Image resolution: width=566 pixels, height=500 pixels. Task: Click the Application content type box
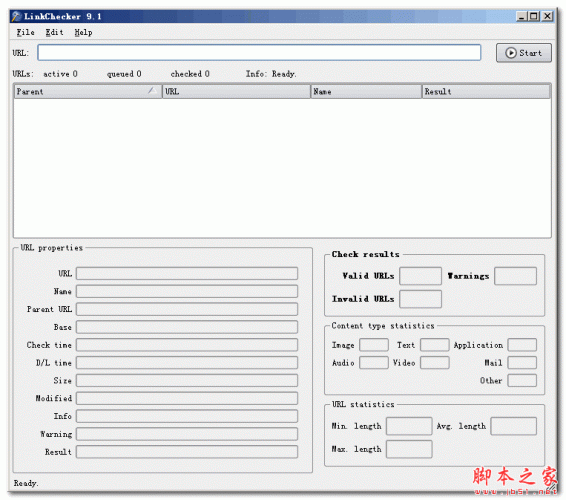click(x=522, y=345)
